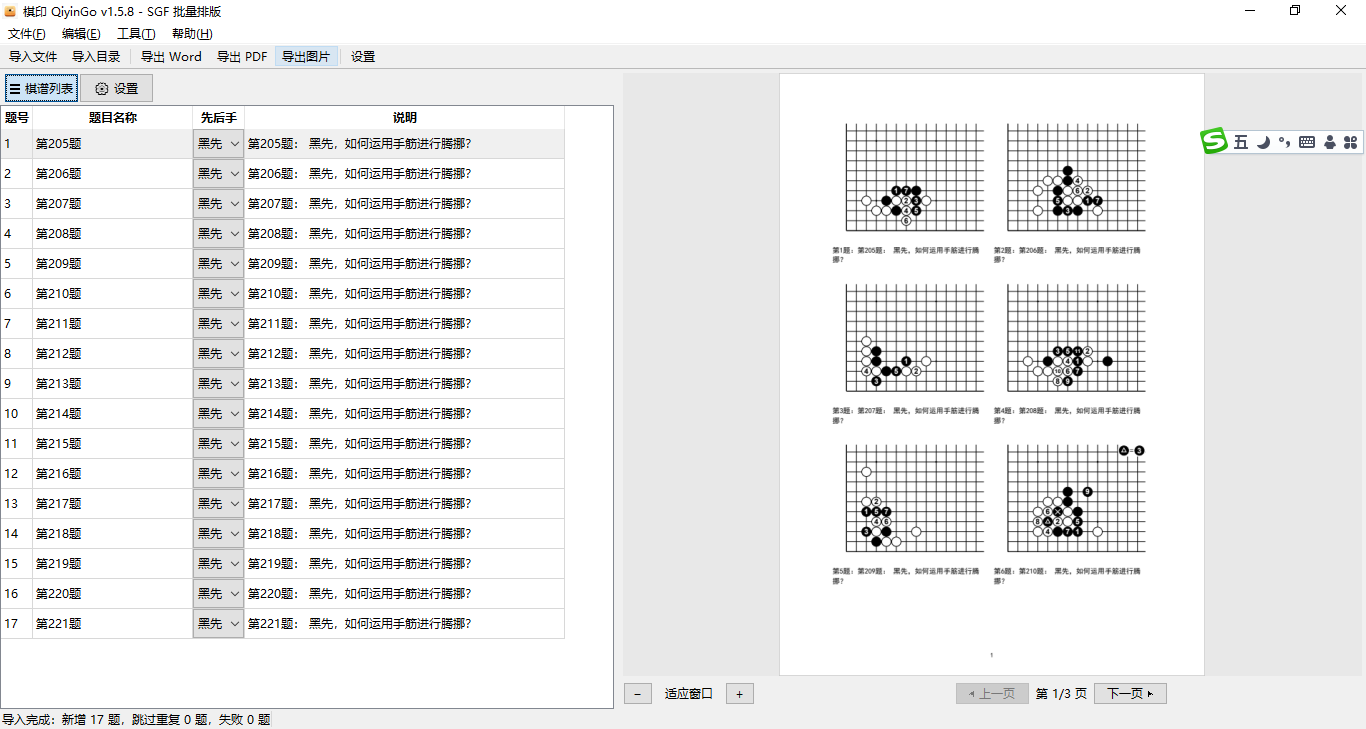Toggle the Sogou moon Chinese/English icon

1263,142
